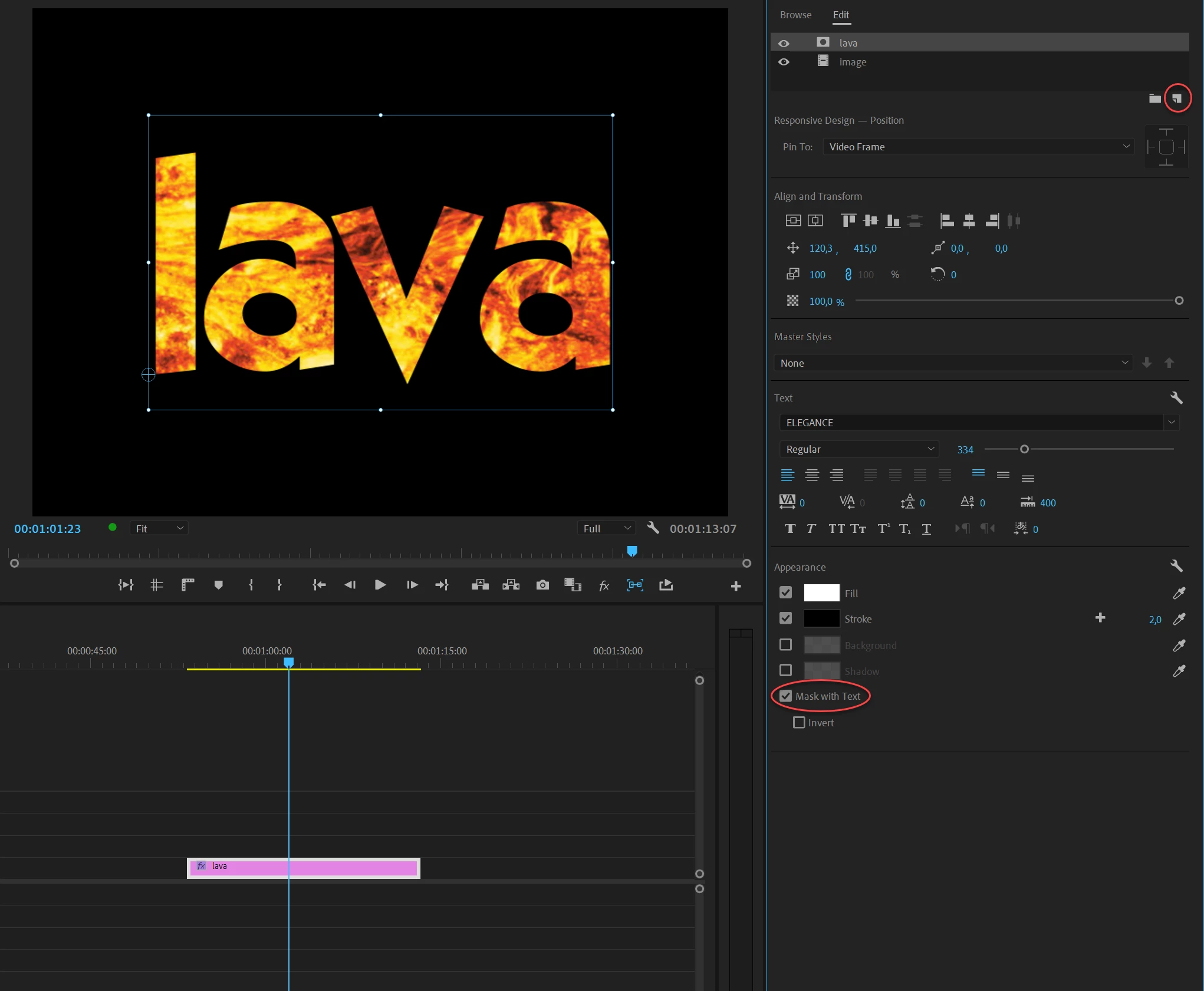Click the Create Group folder icon
Screen dimensions: 1204x991
pyautogui.click(x=1154, y=98)
